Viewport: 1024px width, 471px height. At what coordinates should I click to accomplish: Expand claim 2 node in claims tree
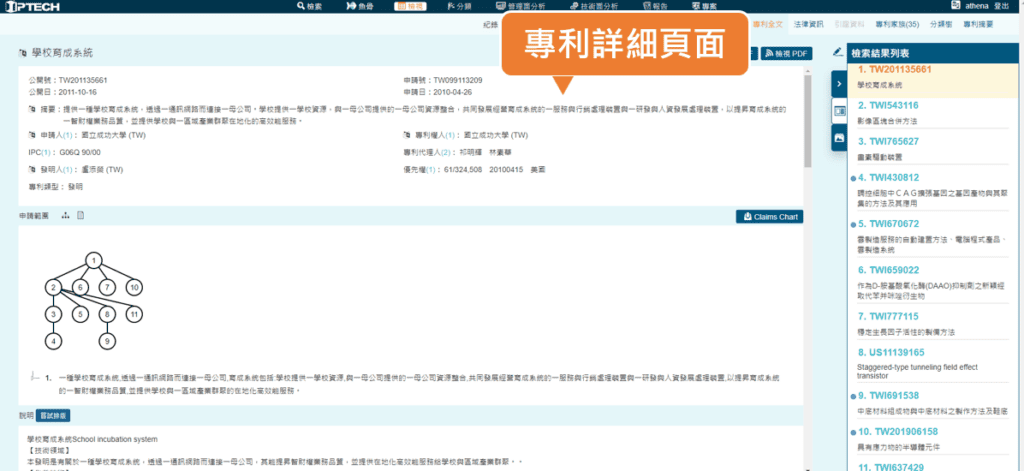(x=52, y=288)
